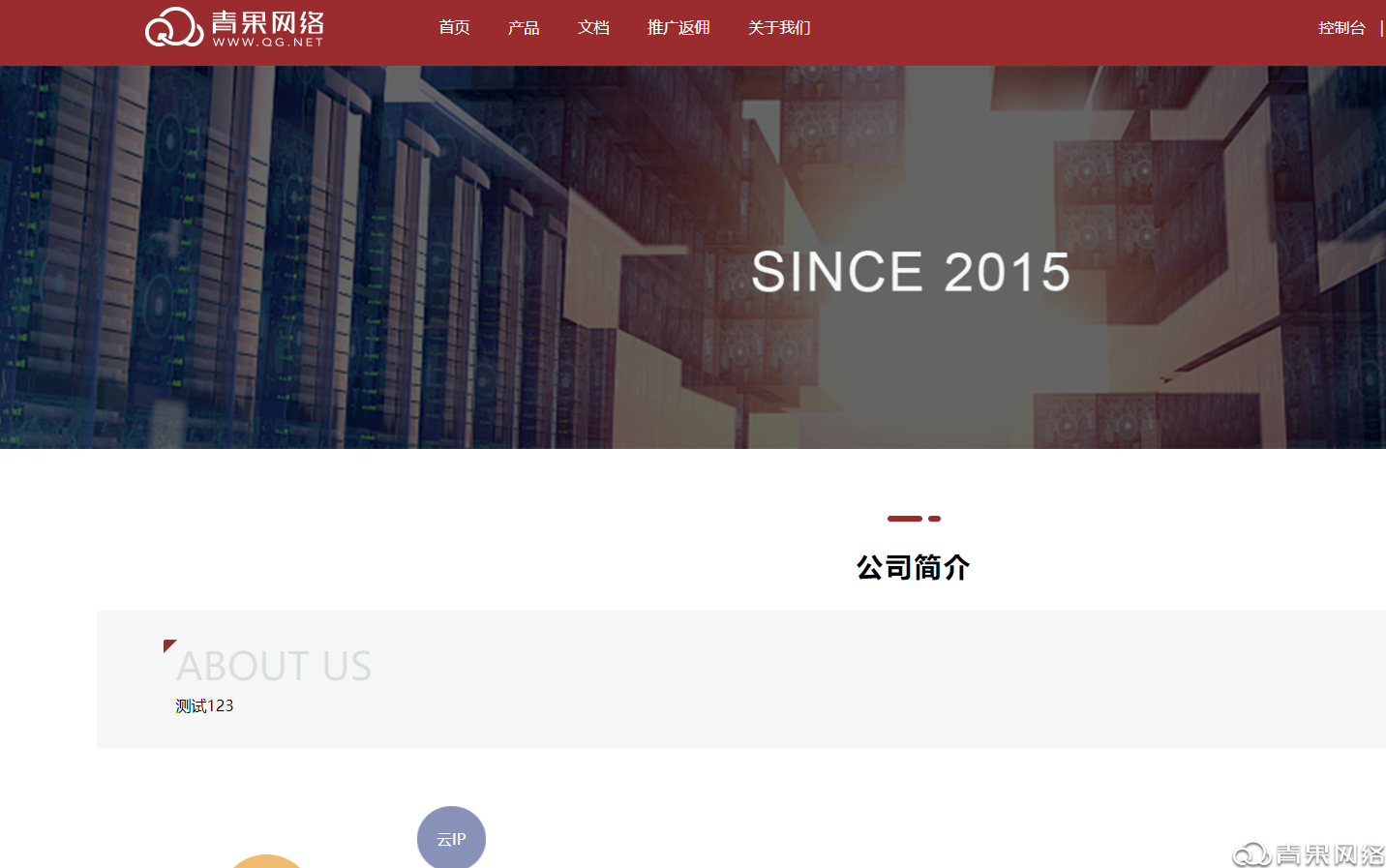The height and width of the screenshot is (868, 1386).
Task: Open the 产品 menu item
Action: coord(524,27)
